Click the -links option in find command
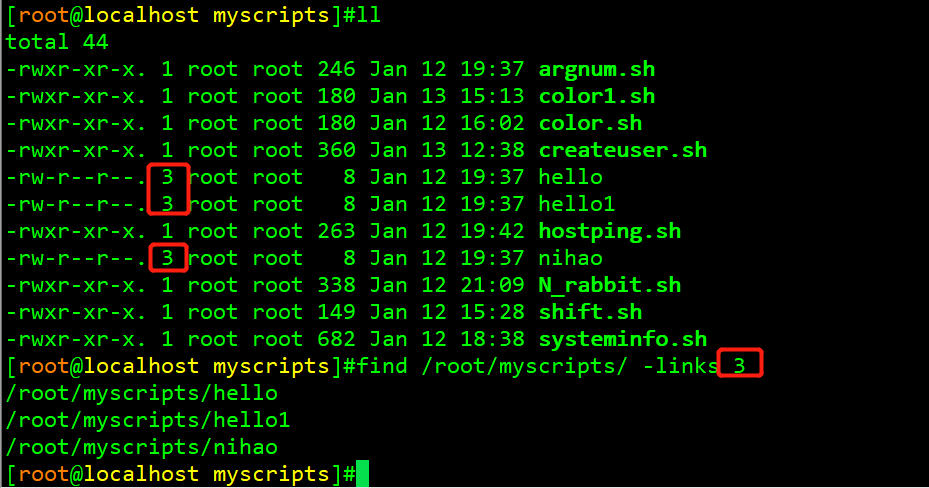Viewport: 929px width, 488px height. (680, 366)
